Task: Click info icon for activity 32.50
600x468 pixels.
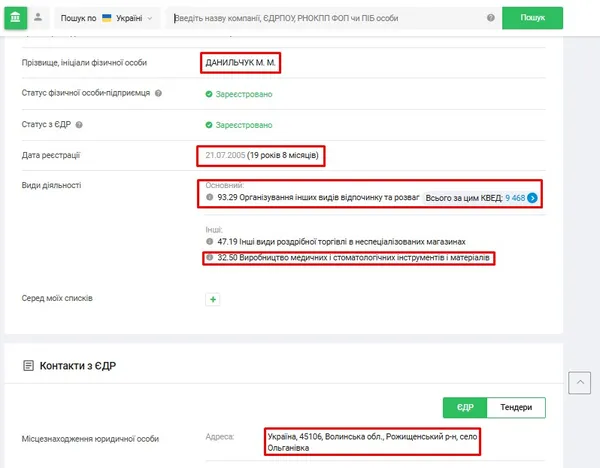Action: click(x=209, y=258)
